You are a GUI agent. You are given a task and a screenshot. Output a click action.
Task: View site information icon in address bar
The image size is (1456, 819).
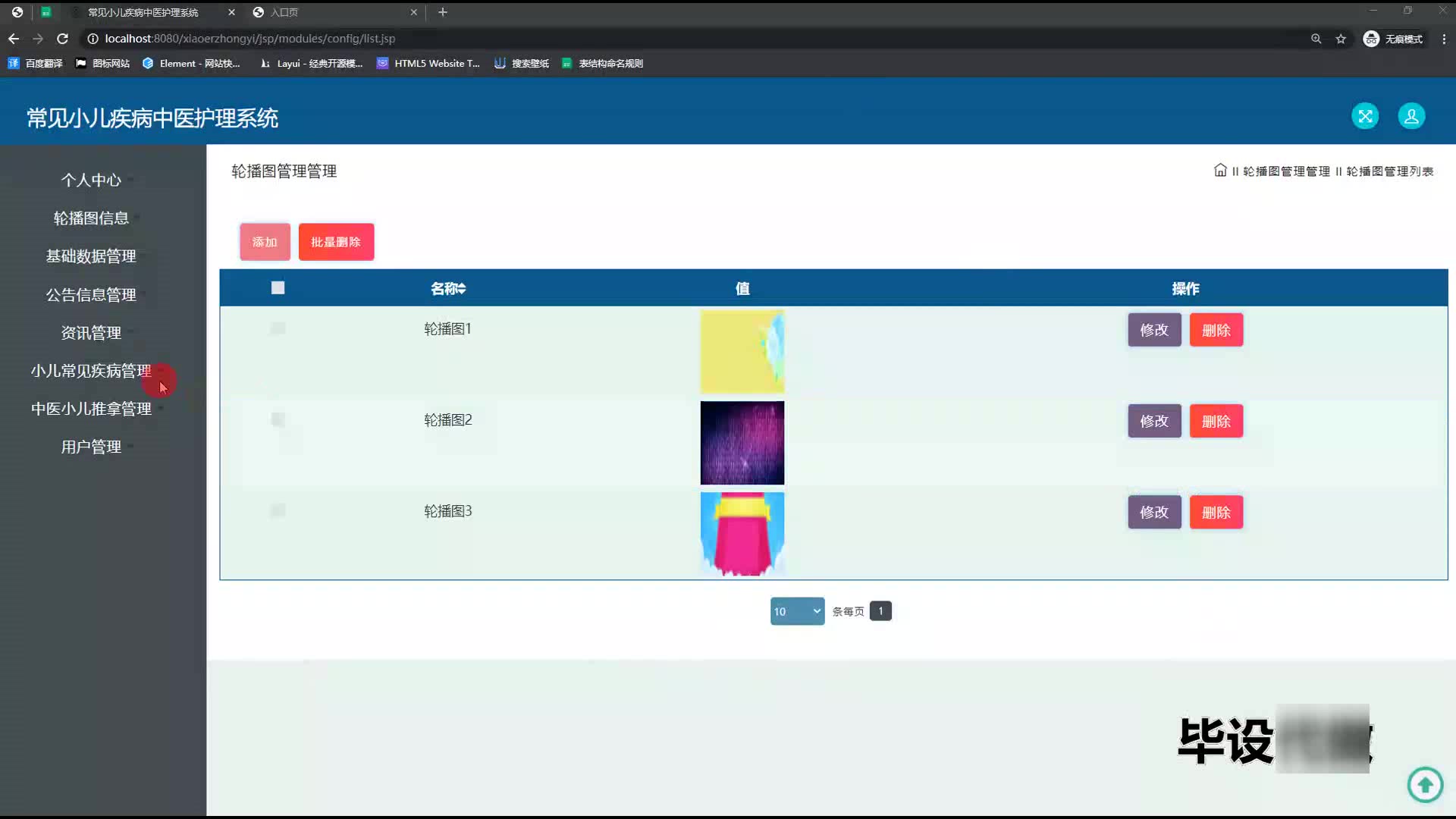(x=93, y=39)
